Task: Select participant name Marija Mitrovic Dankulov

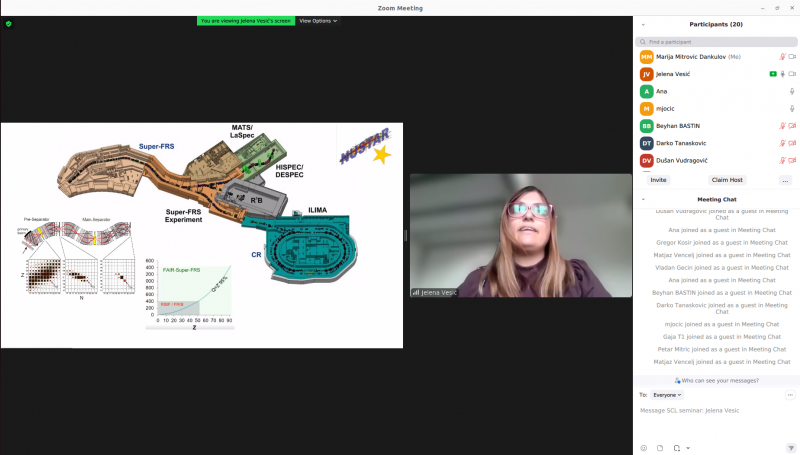Action: (x=691, y=57)
